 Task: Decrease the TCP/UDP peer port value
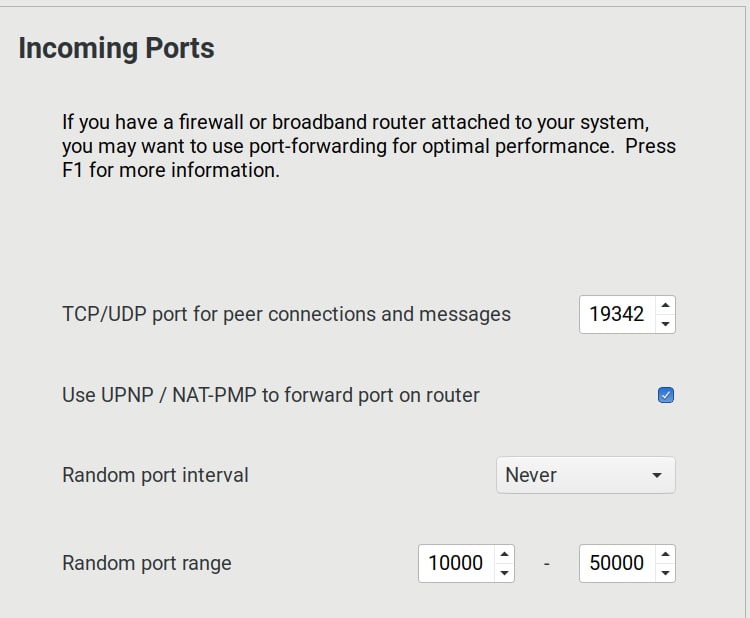pyautogui.click(x=666, y=324)
